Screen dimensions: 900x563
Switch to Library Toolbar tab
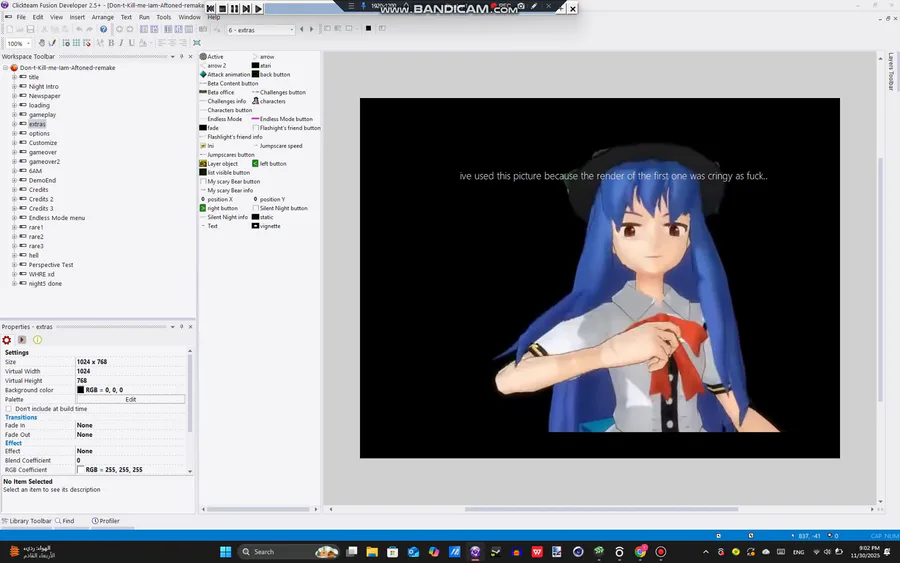click(26, 521)
